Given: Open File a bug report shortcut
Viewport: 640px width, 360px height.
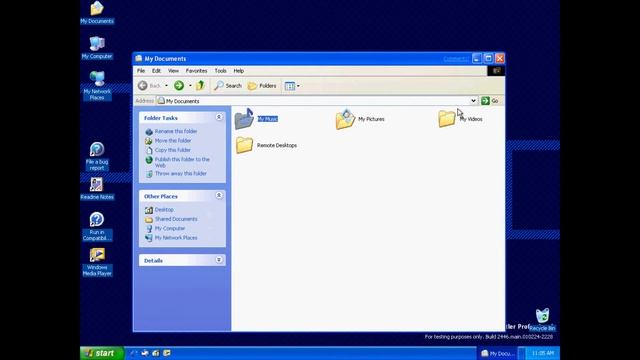Looking at the screenshot, I should [97, 156].
